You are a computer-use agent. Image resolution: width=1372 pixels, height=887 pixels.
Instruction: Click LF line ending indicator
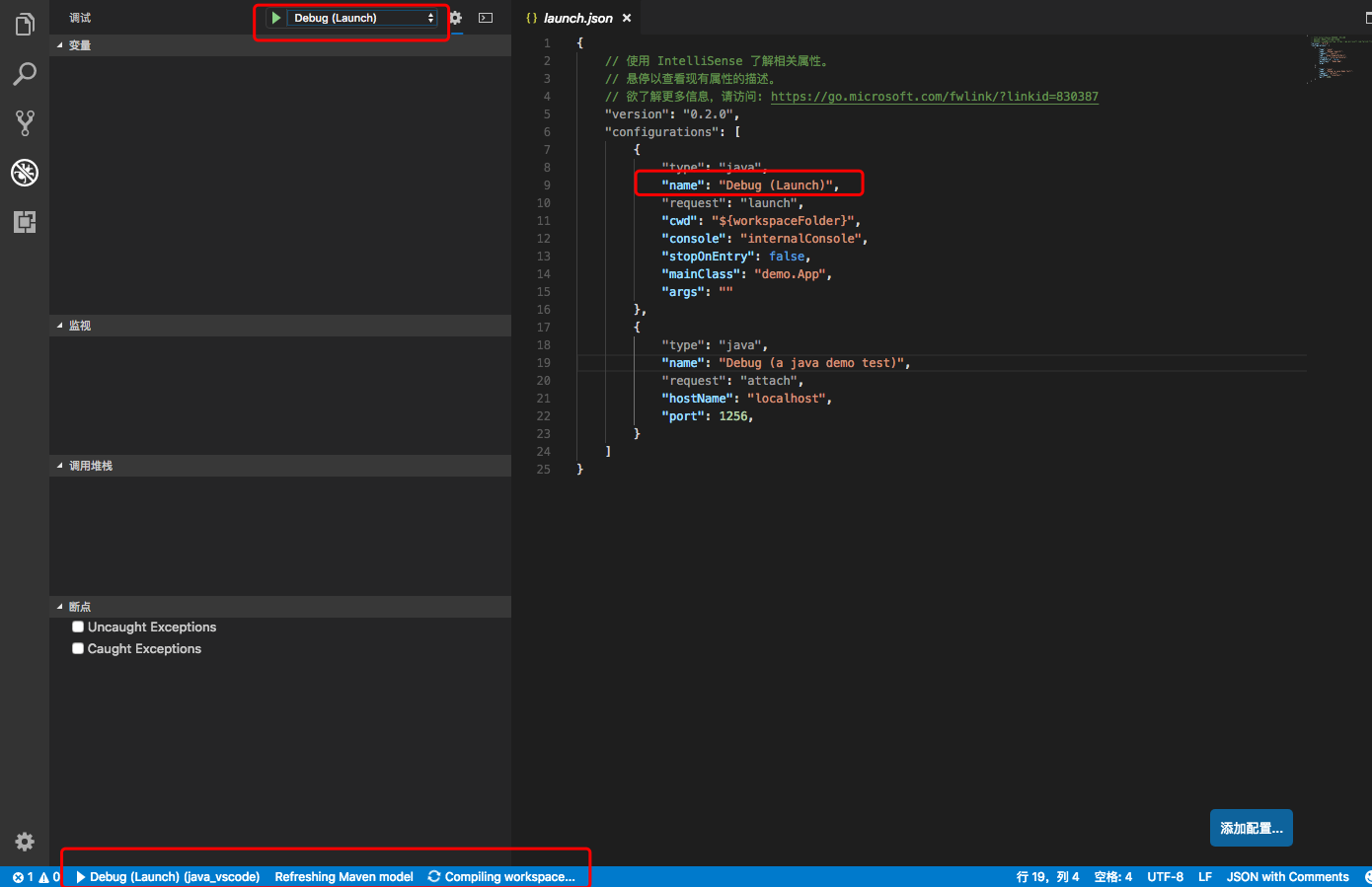1205,877
